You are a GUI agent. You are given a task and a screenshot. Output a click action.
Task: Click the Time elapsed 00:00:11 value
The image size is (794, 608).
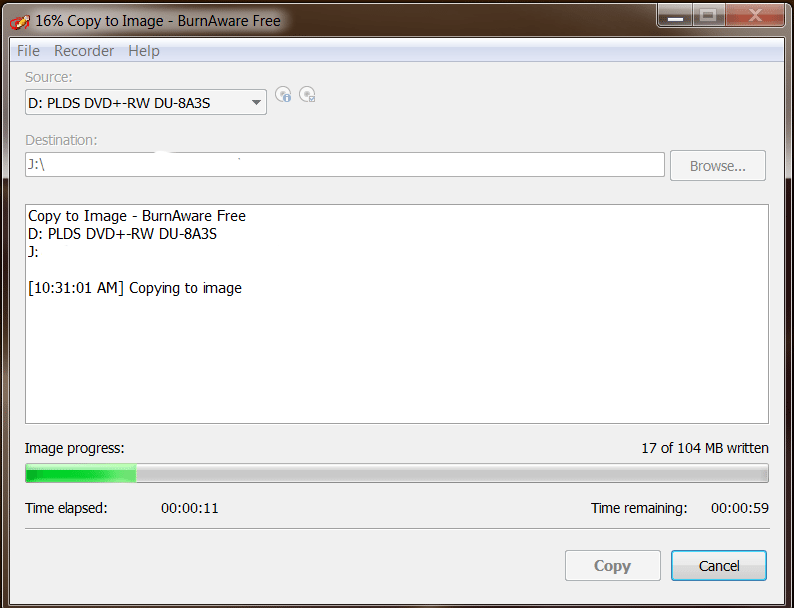click(x=190, y=508)
